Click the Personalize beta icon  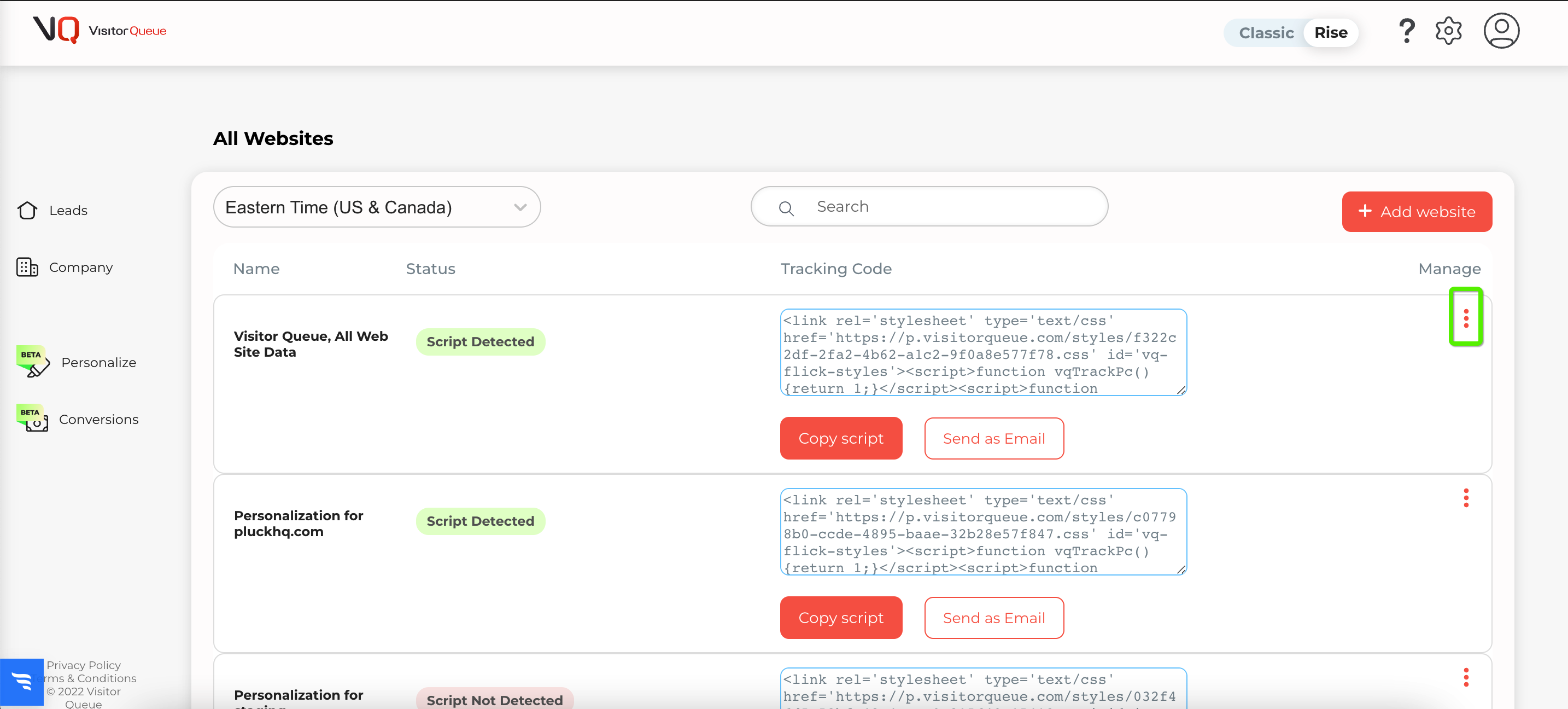point(33,362)
